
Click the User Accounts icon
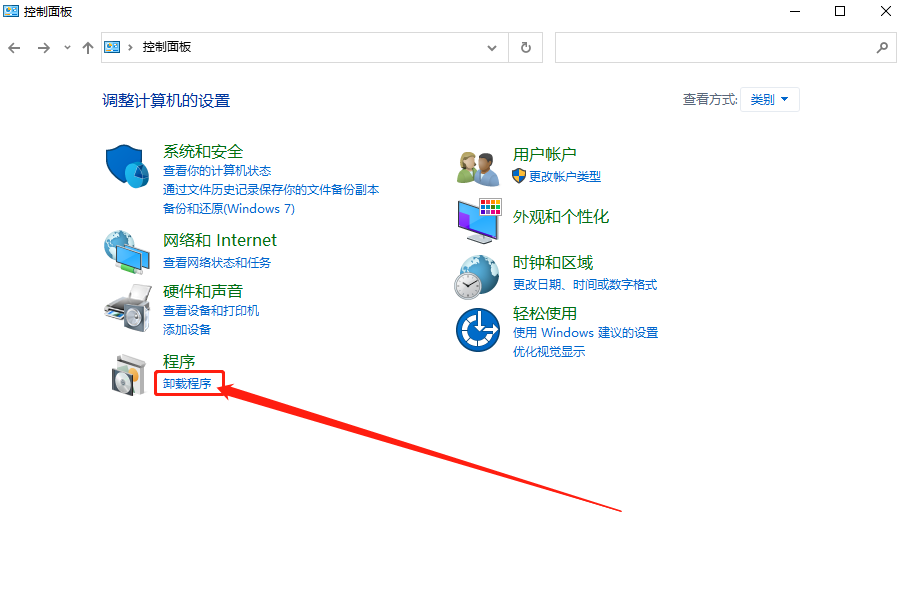(x=477, y=164)
